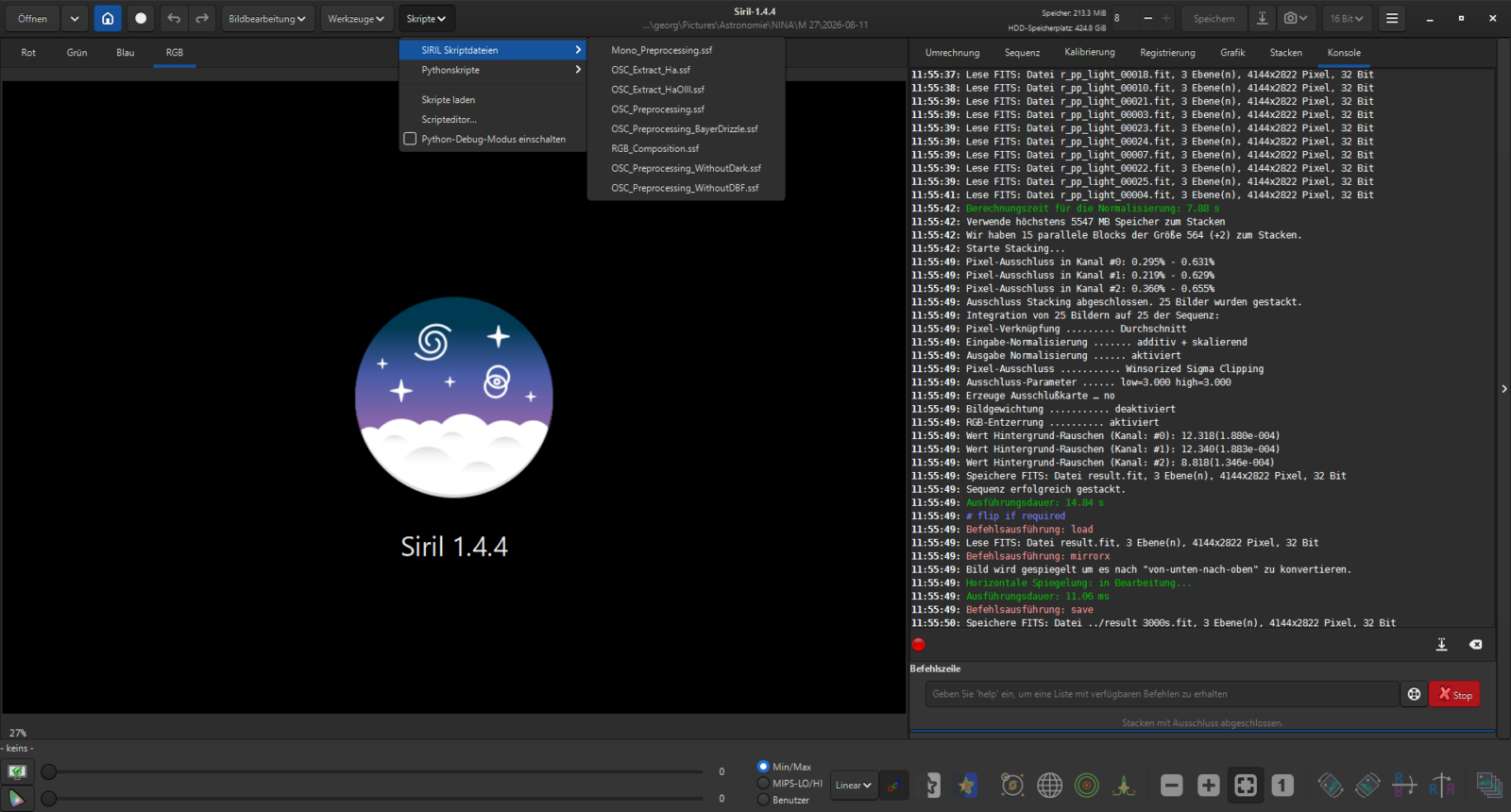Image resolution: width=1511 pixels, height=812 pixels.
Task: Click the Siril logo image preview
Action: coord(454,397)
